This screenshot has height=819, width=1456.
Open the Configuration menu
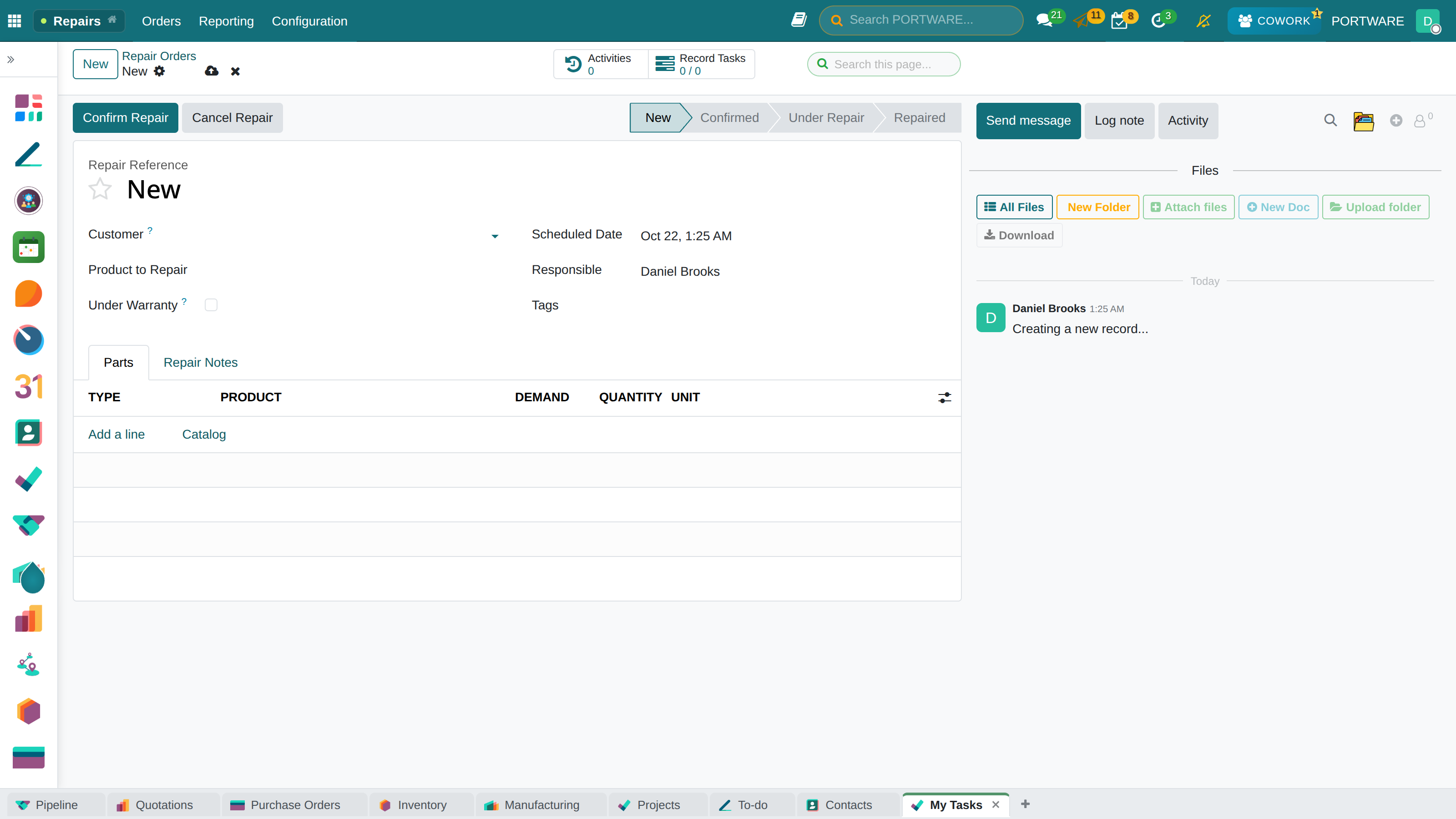(x=309, y=21)
